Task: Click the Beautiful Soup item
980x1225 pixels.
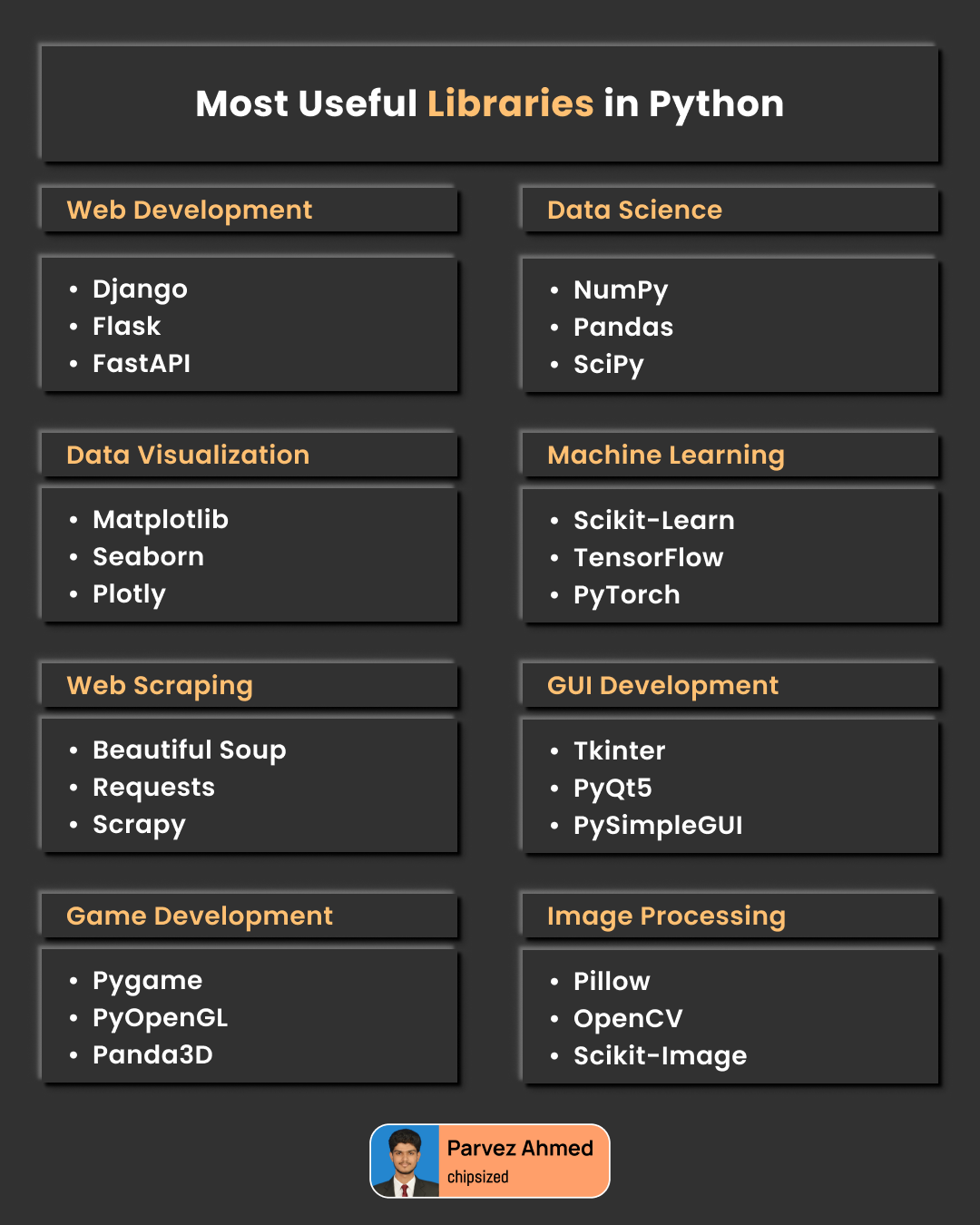Action: point(189,750)
